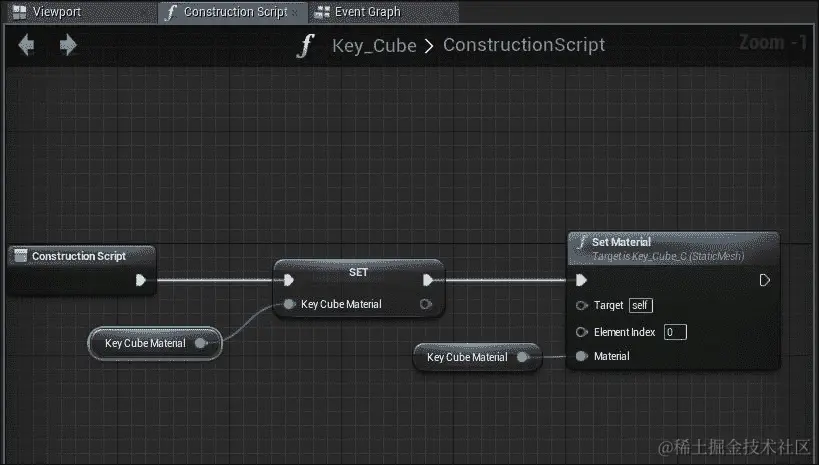The height and width of the screenshot is (465, 819).
Task: Select the Key Cube Material getter feeding Set Material
Action: pos(477,357)
